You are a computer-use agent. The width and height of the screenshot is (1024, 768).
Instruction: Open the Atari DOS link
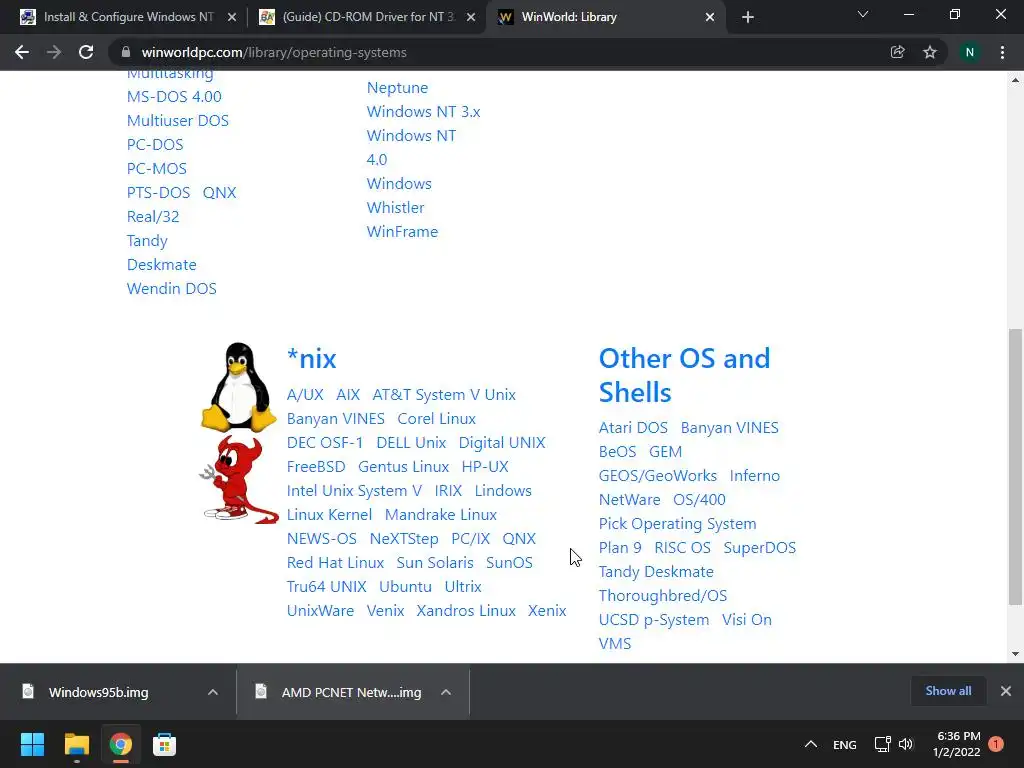(633, 428)
